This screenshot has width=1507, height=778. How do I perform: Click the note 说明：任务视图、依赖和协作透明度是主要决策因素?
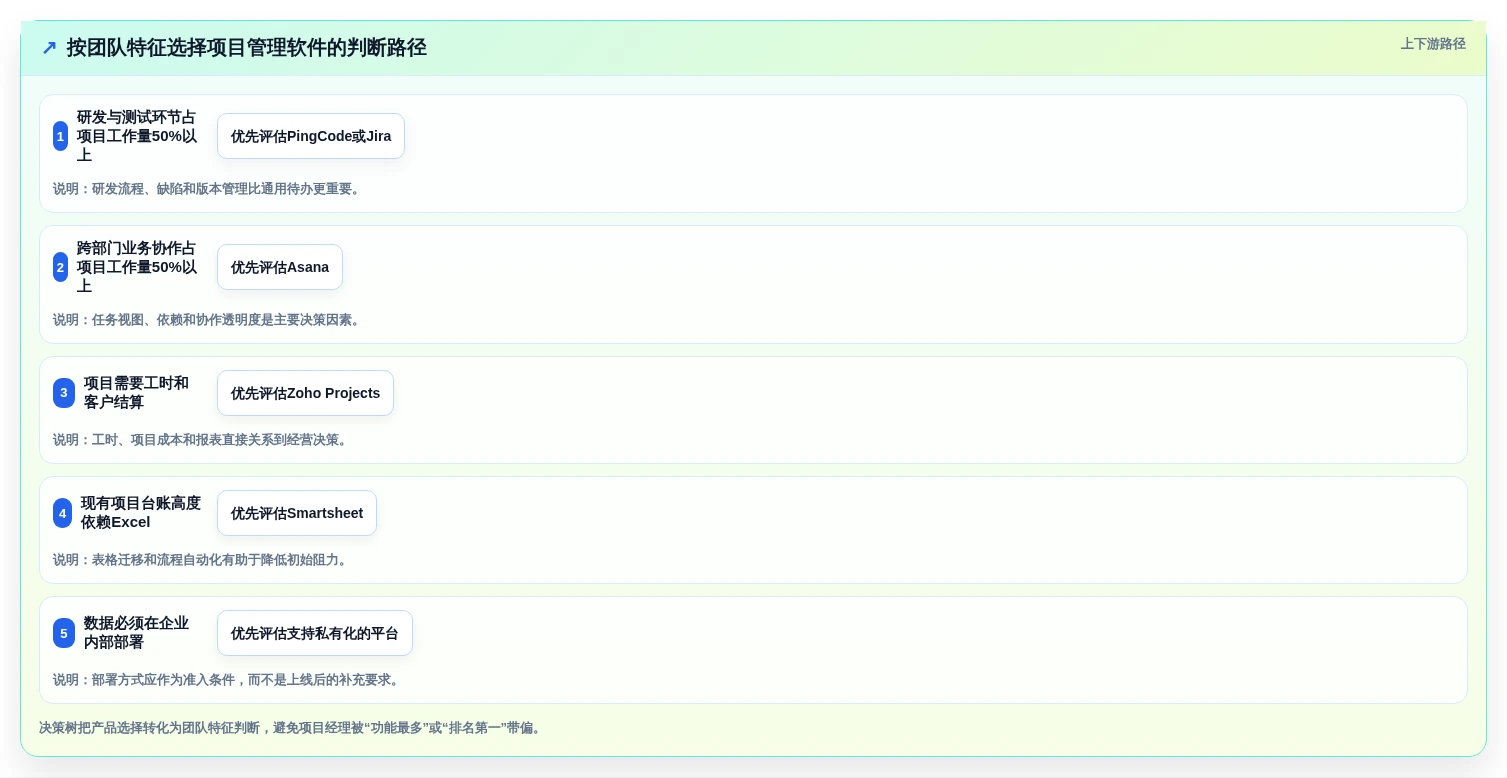[x=208, y=320]
